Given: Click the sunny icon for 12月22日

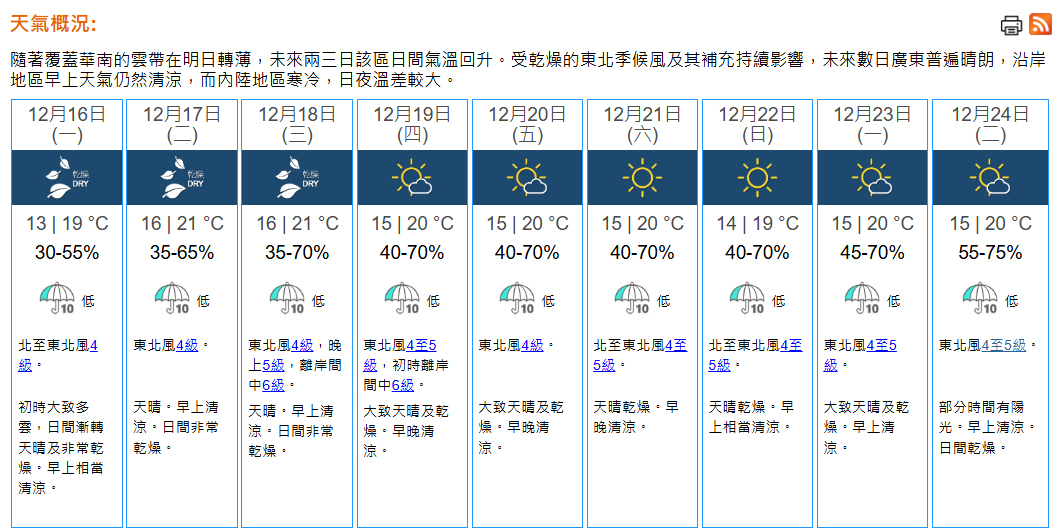Looking at the screenshot, I should click(x=757, y=178).
